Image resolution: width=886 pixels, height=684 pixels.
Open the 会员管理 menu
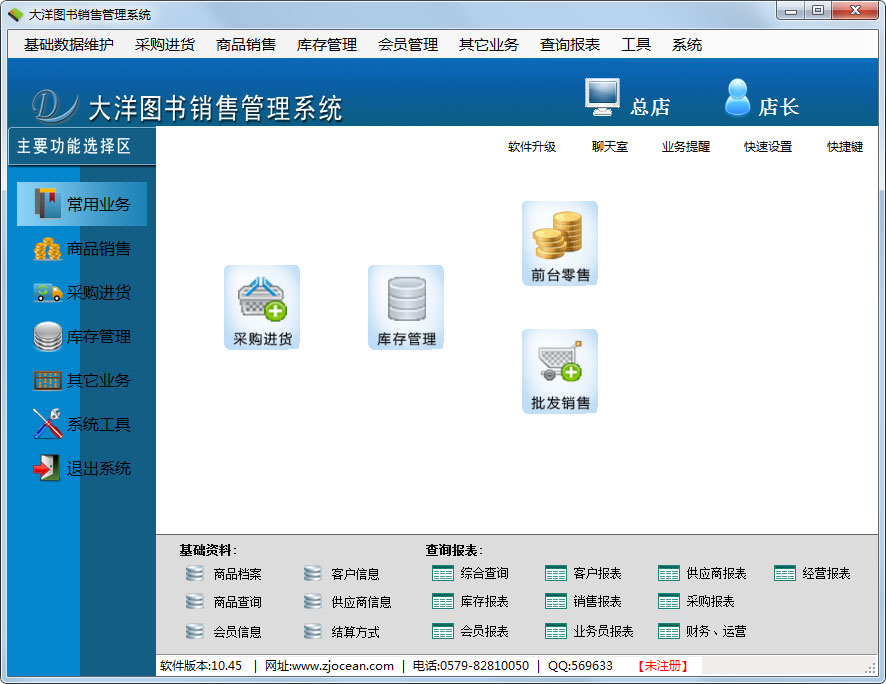tap(408, 45)
